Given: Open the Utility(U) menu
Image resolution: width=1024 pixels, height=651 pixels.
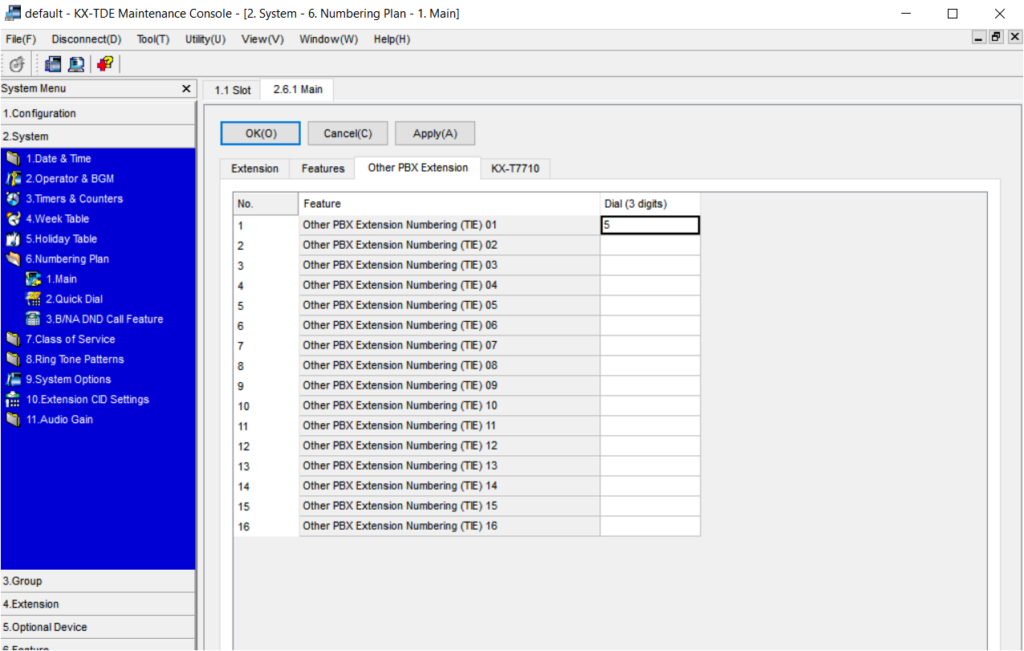Looking at the screenshot, I should coord(205,39).
